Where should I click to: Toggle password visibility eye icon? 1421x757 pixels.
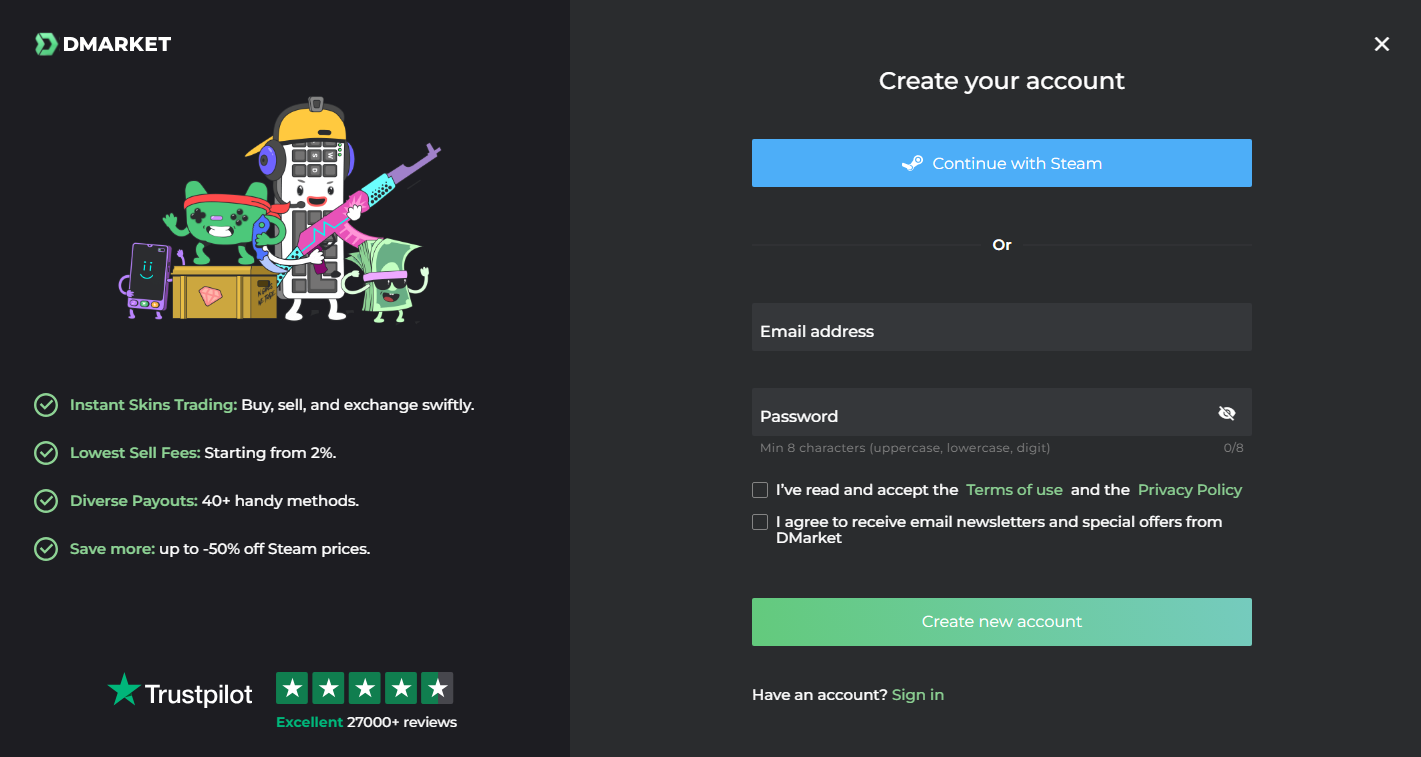1227,413
